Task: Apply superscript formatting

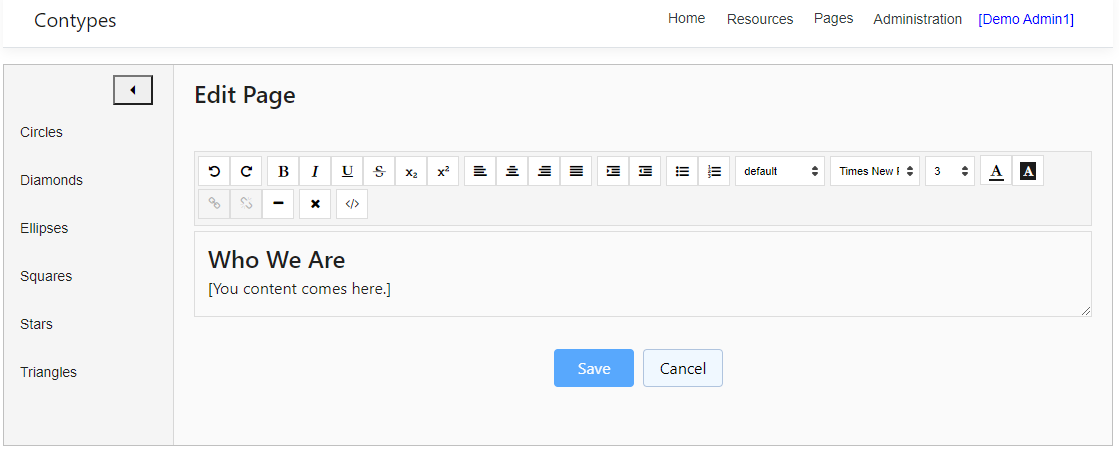Action: click(x=443, y=171)
